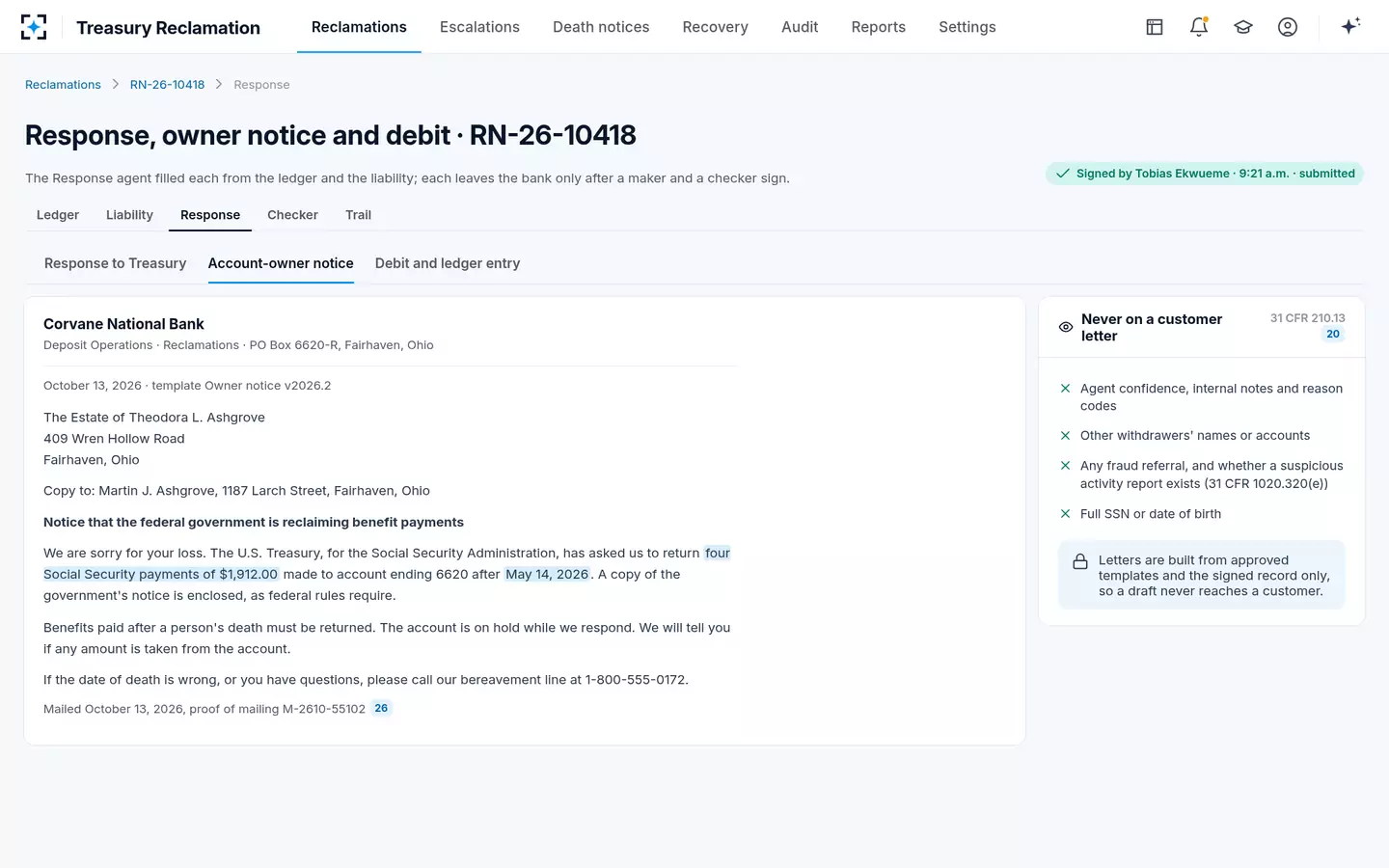Click the Corvane National Bank letterhead name

coord(123,324)
